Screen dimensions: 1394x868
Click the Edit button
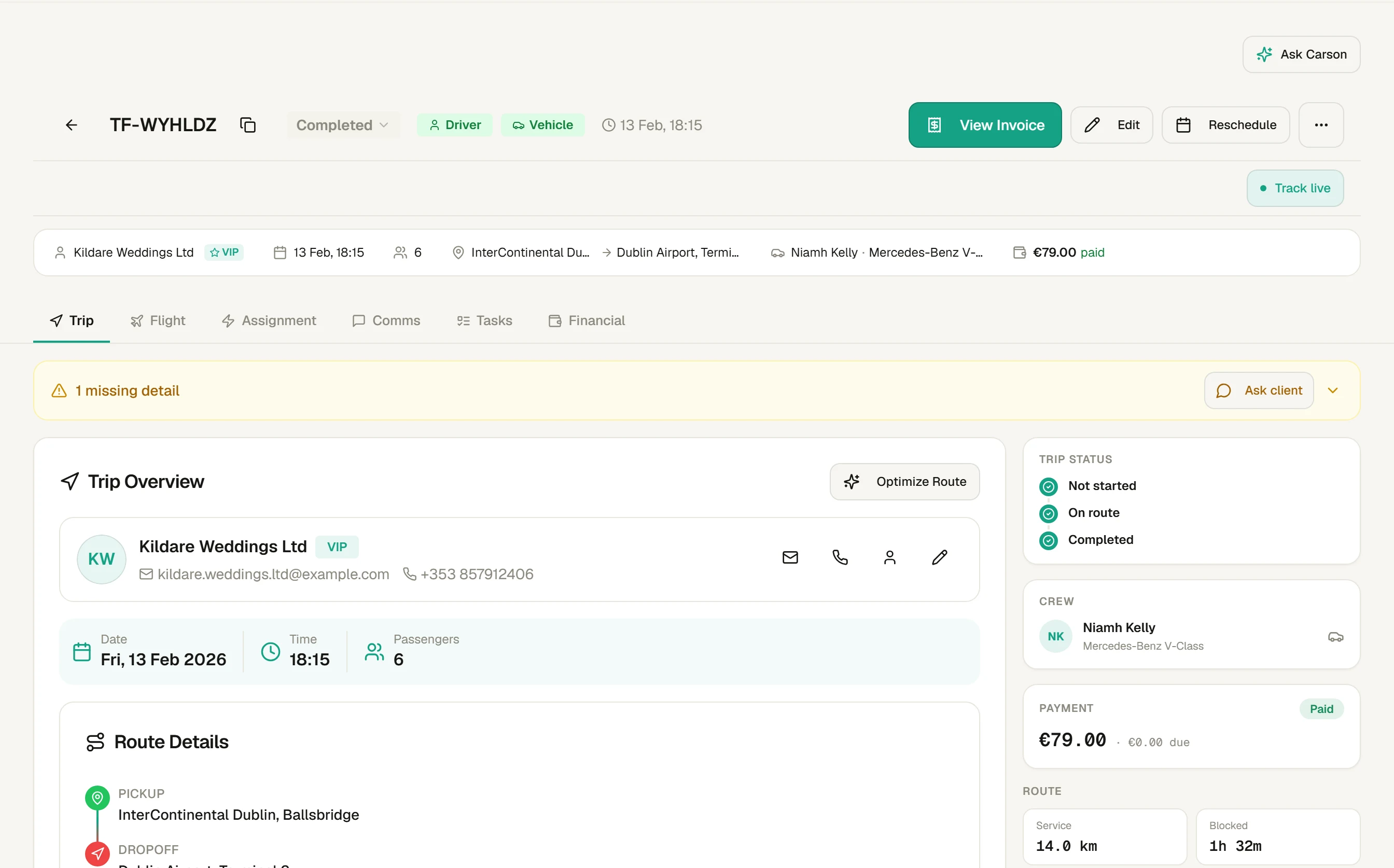(1111, 125)
